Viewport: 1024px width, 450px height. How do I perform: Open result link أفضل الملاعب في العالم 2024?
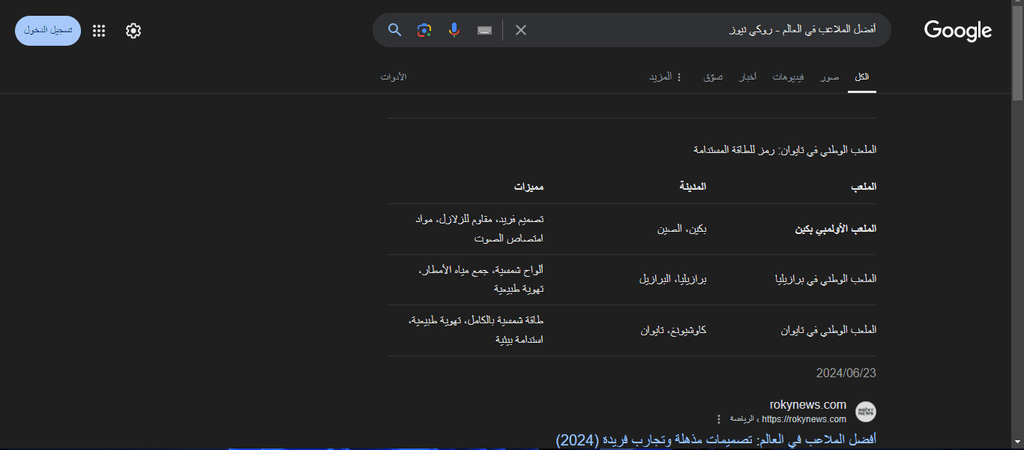[716, 440]
